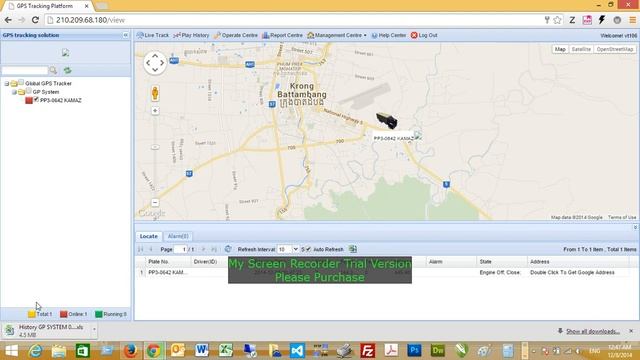Open Help Center

[x=389, y=36]
